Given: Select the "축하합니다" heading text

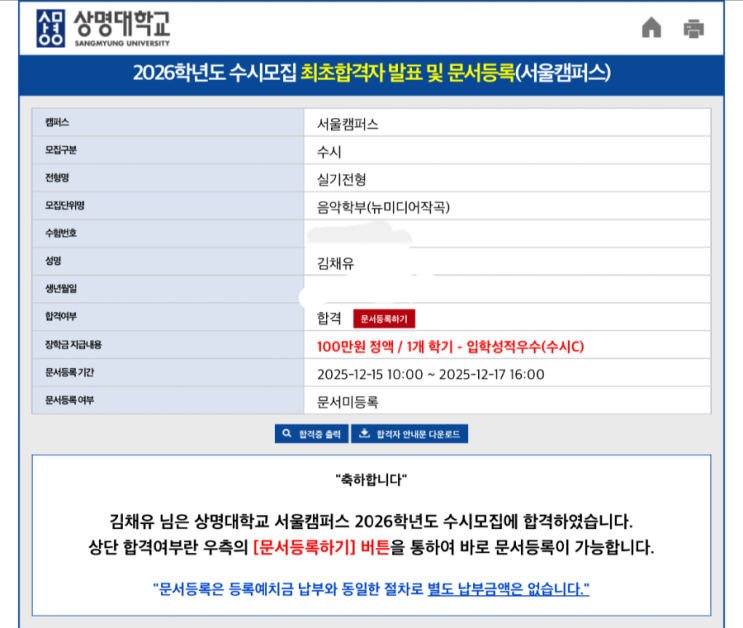Looking at the screenshot, I should click(x=371, y=480).
